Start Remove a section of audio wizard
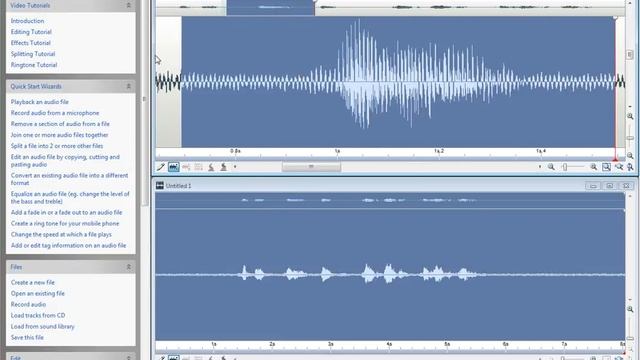Viewport: 640px width, 360px height. tap(60, 124)
